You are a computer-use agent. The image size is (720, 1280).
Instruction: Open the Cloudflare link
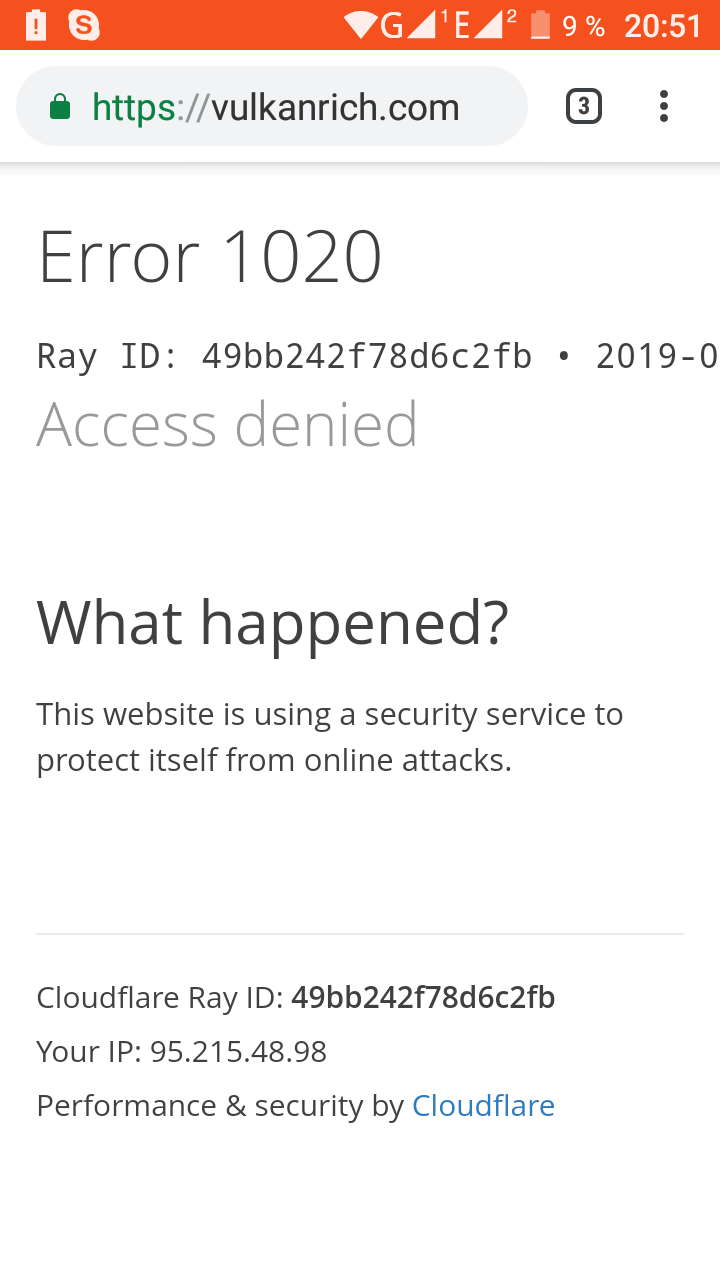pyautogui.click(x=483, y=1105)
